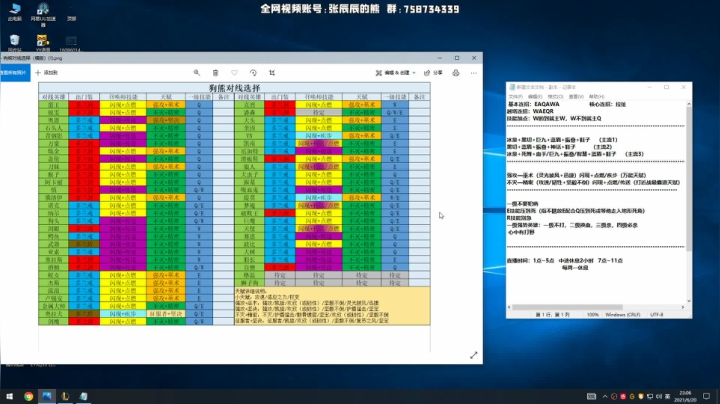Click the Add to button with plus
Screen dimensions: 720x404
click(x=46, y=73)
